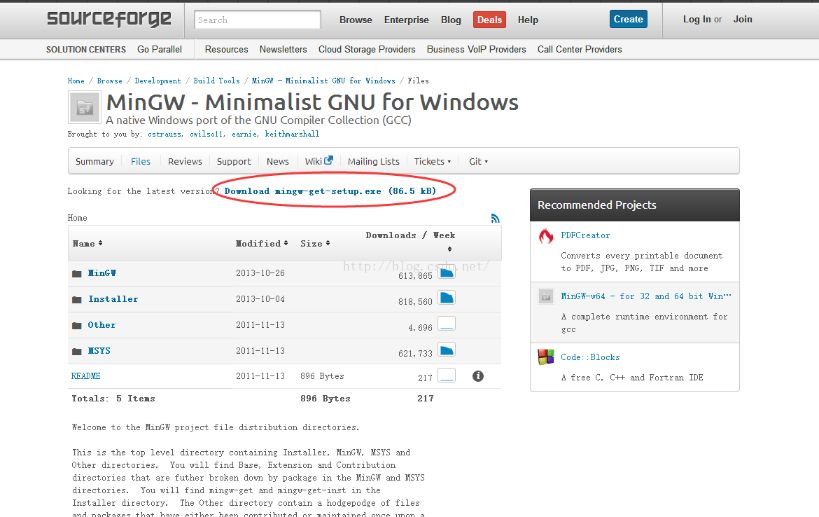This screenshot has width=819, height=517.
Task: Open the README file link
Action: tap(86, 376)
